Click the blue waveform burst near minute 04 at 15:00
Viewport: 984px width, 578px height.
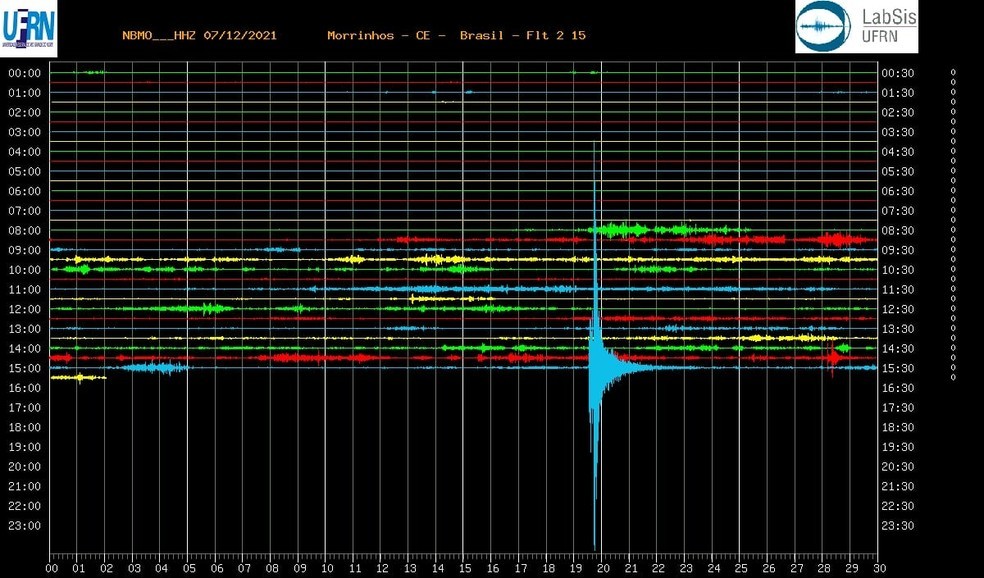coord(157,367)
